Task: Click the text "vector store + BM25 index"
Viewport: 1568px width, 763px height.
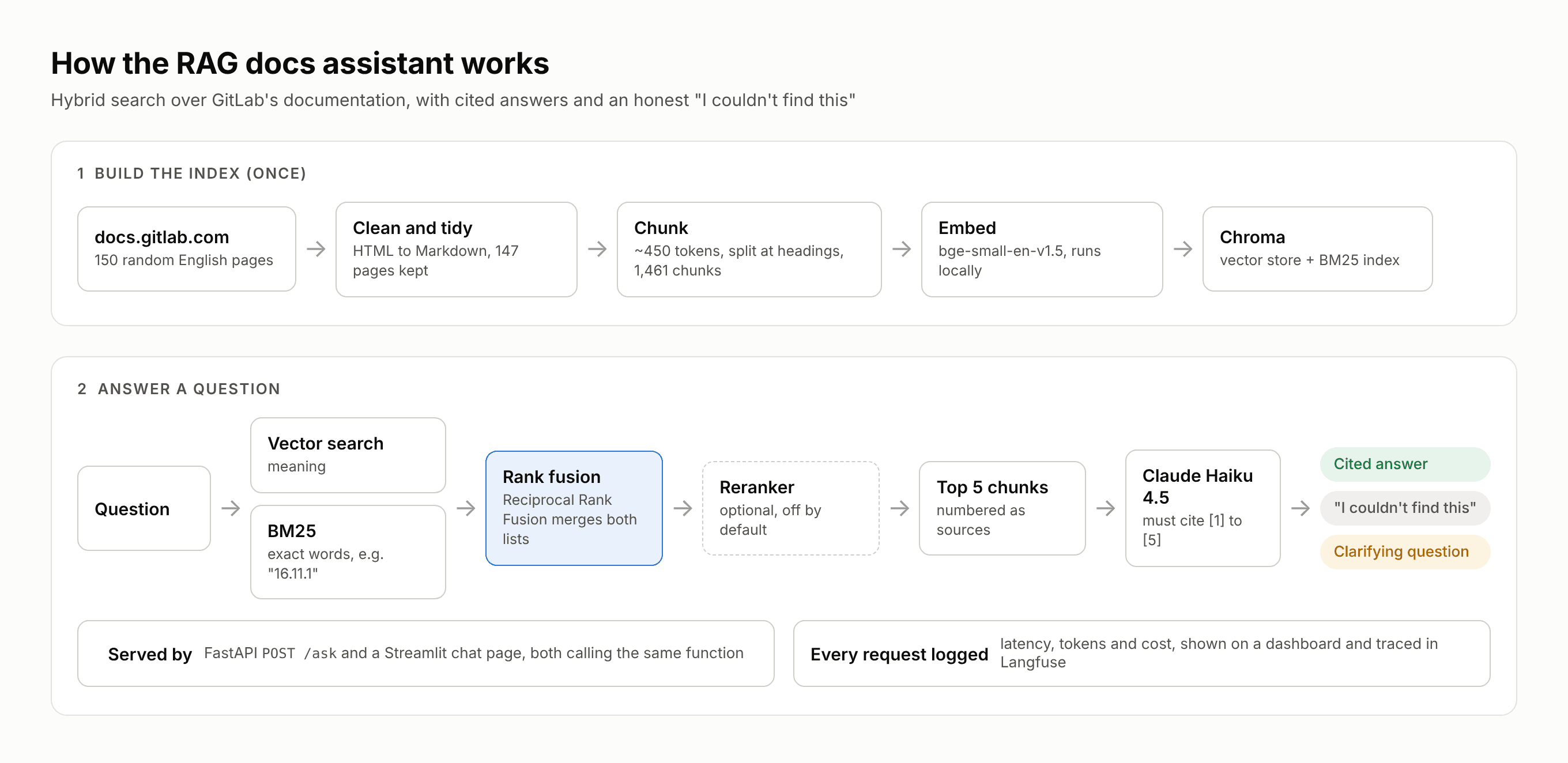Action: coord(1309,260)
